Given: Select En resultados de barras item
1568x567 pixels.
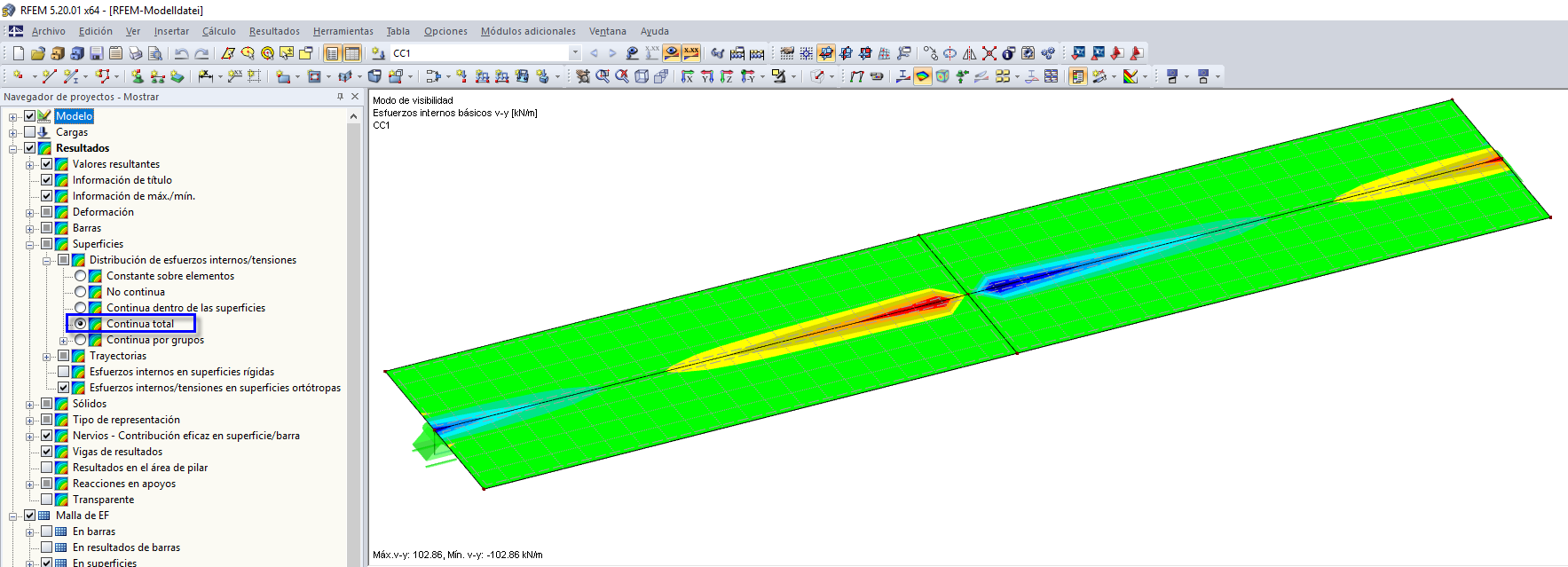Looking at the screenshot, I should click(x=126, y=547).
